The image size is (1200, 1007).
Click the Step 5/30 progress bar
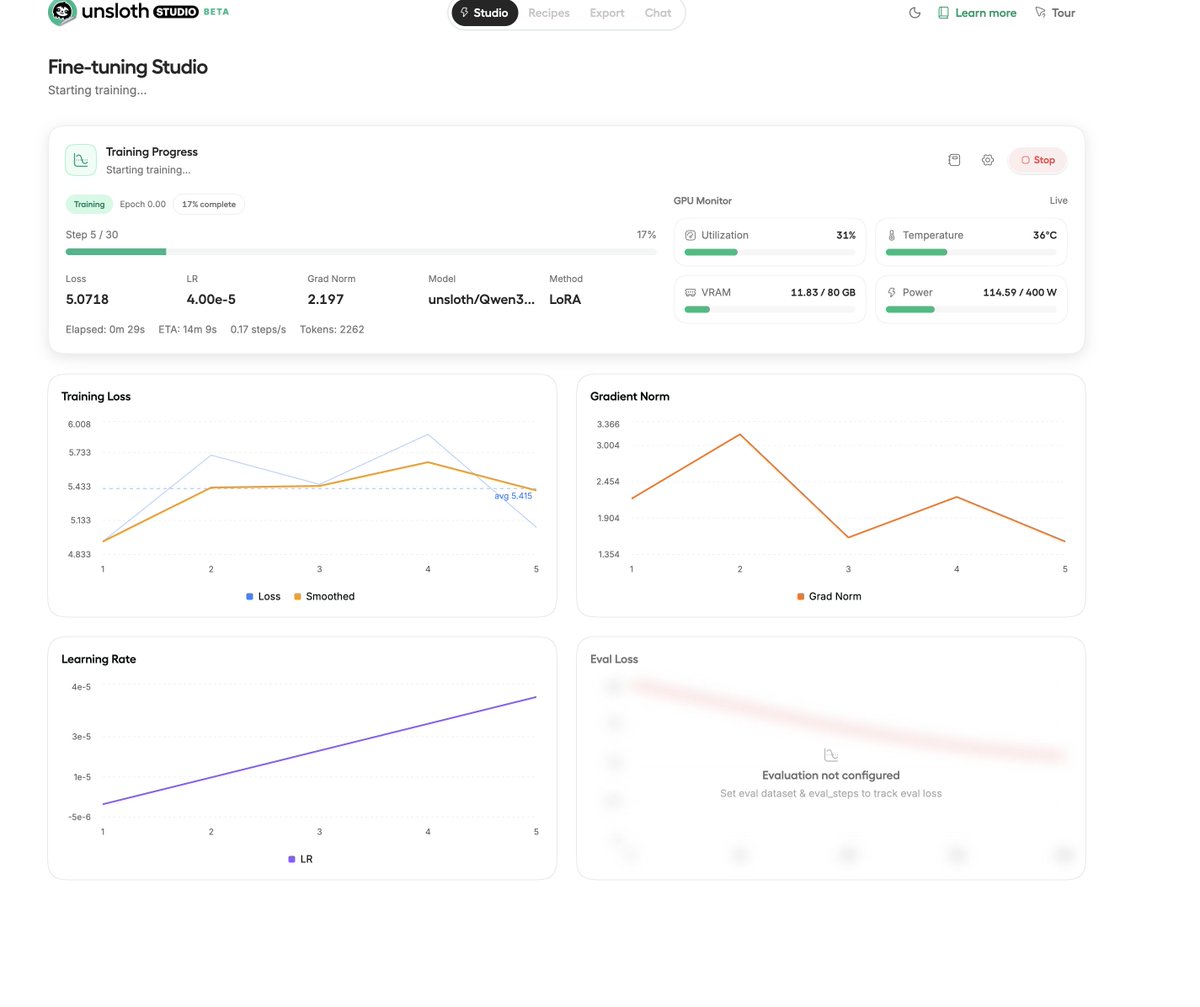[x=360, y=251]
